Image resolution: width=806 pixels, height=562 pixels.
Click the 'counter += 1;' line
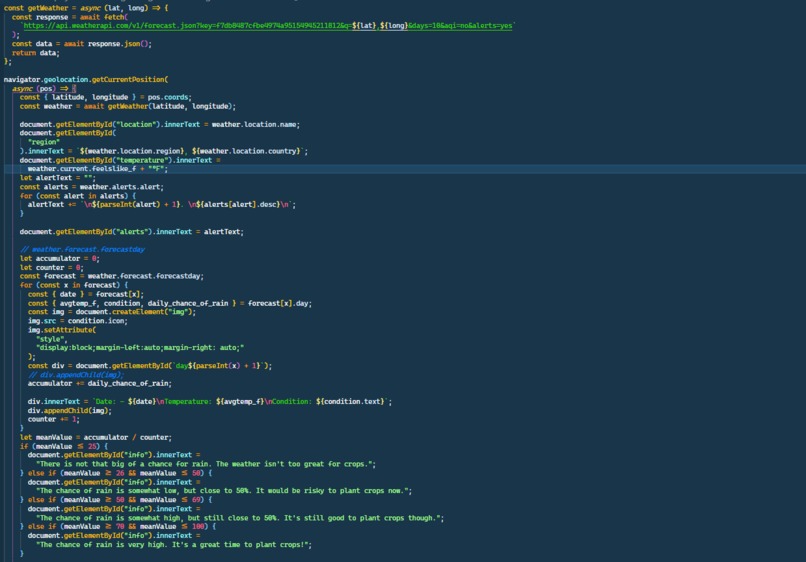tap(53, 420)
